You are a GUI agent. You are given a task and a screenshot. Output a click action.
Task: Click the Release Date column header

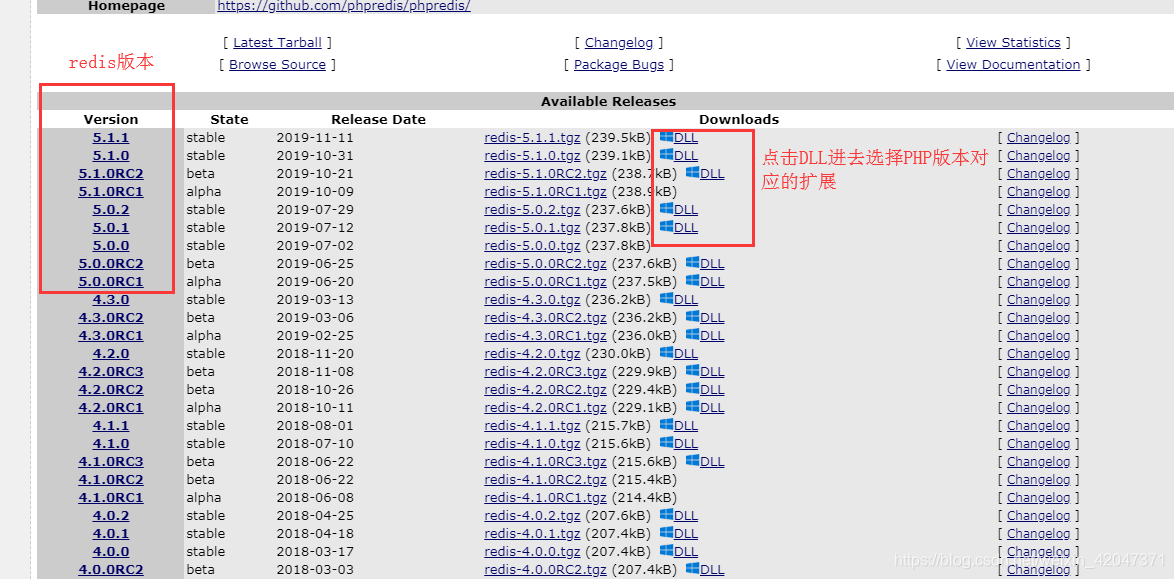pyautogui.click(x=378, y=119)
